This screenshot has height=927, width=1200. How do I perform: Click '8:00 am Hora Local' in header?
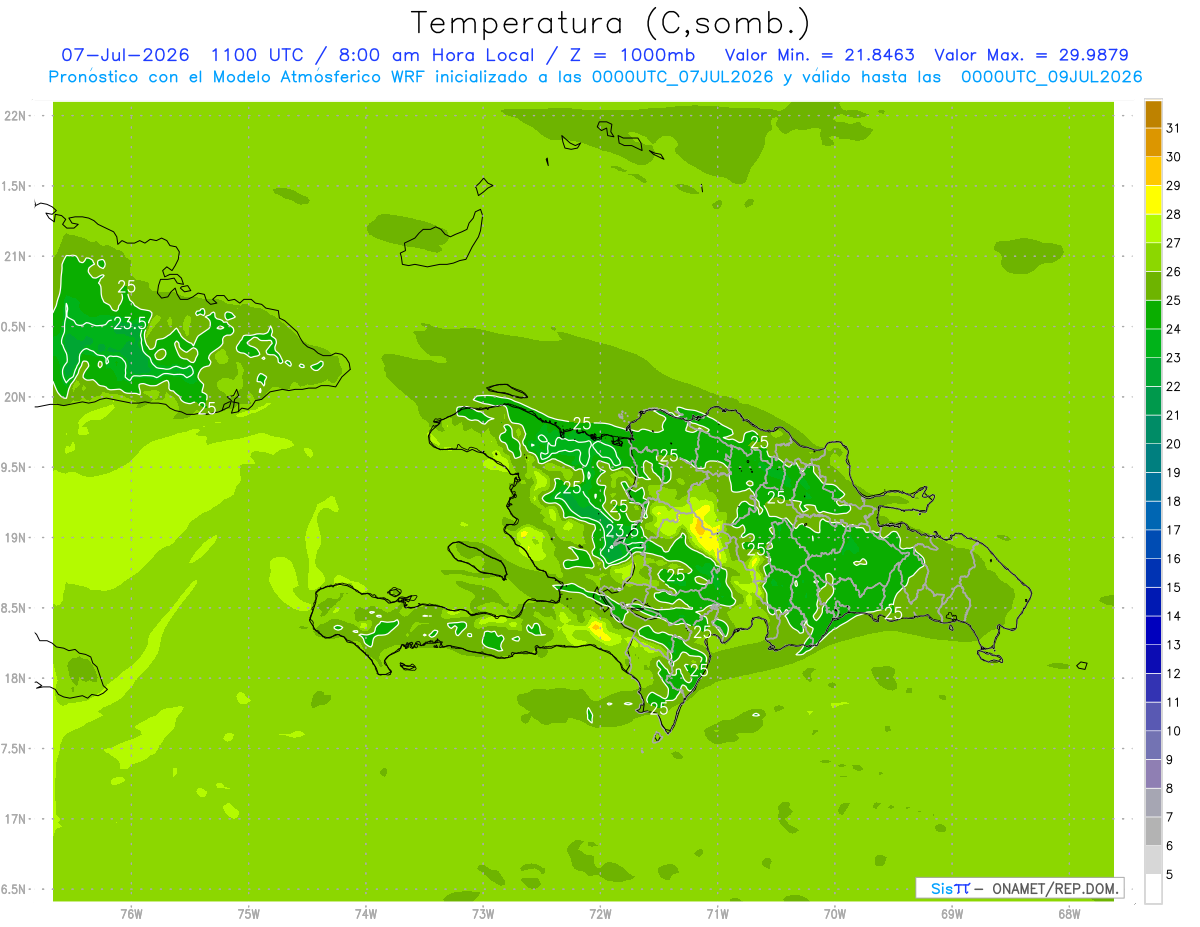click(433, 55)
